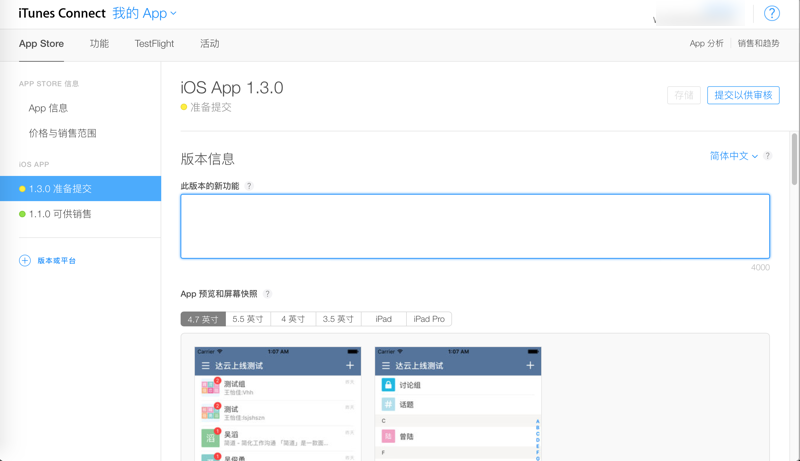Screen dimensions: 800x461
Task: Click the 提交以供审核 button
Action: [x=743, y=95]
